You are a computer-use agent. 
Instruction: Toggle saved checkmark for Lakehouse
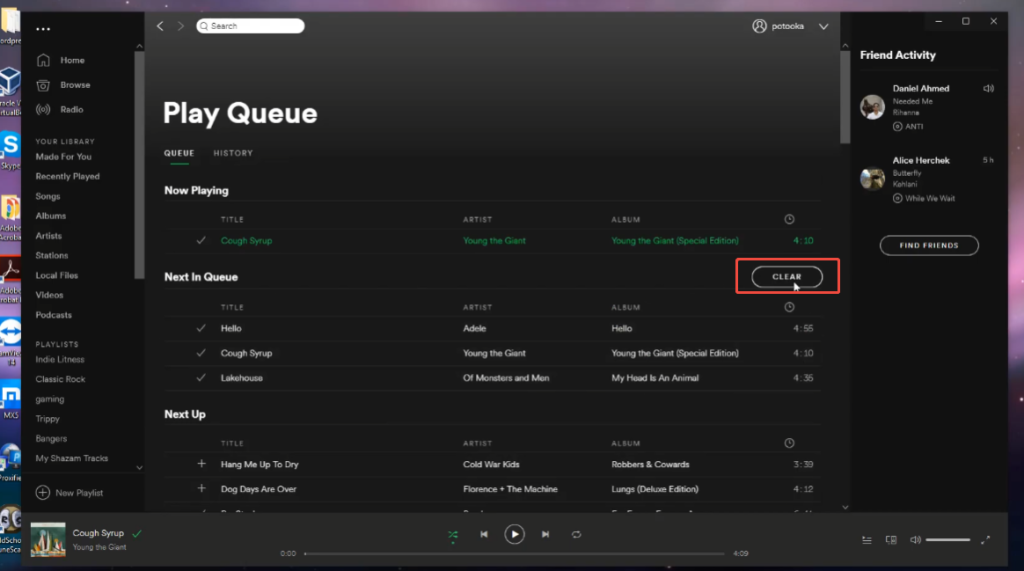click(x=201, y=378)
